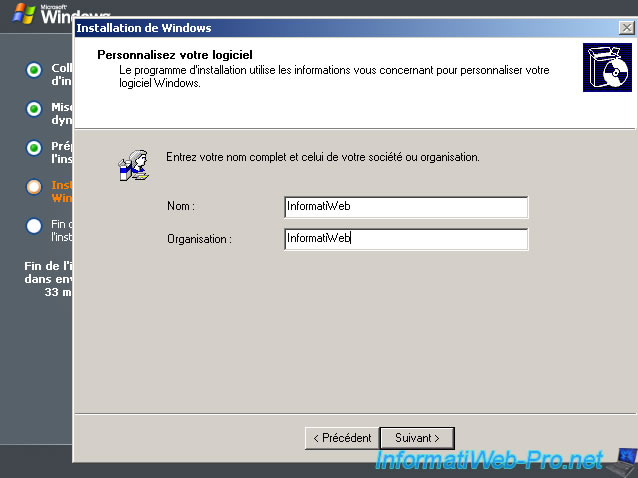Viewport: 638px width, 478px height.
Task: Focus the Organisation input field
Action: click(406, 239)
